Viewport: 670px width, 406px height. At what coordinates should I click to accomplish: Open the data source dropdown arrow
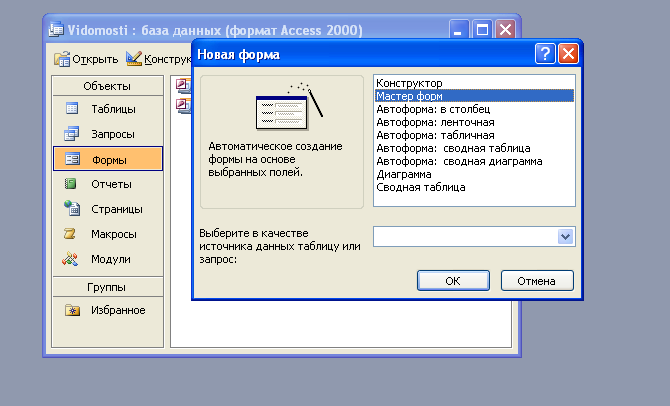coord(565,236)
